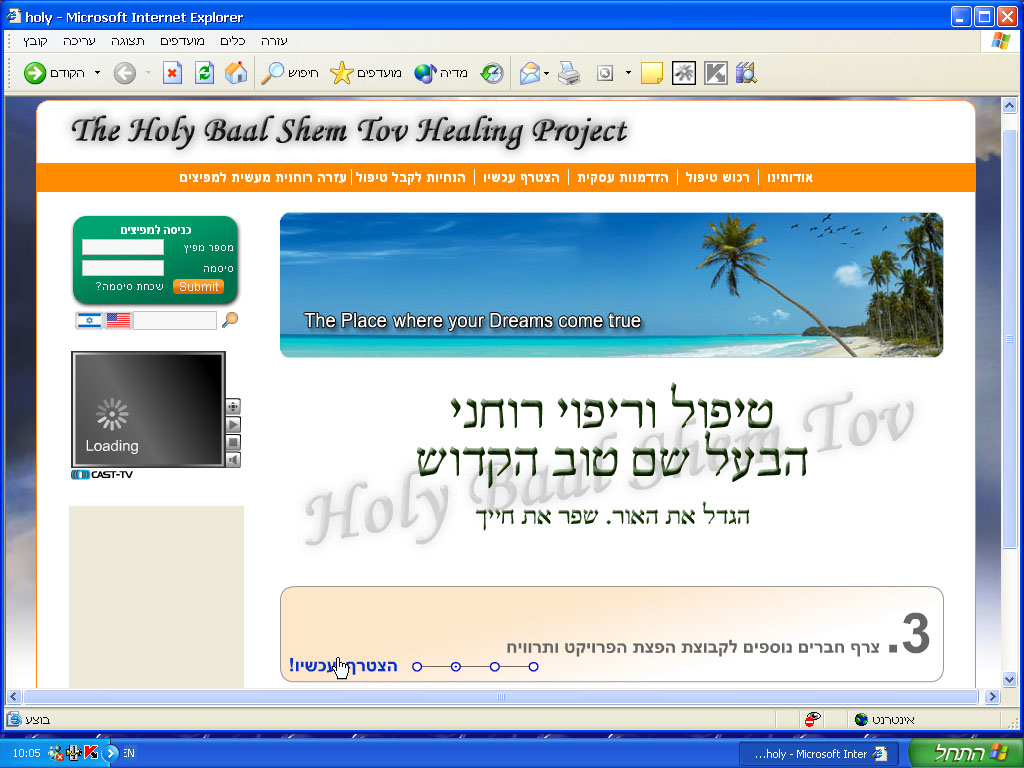This screenshot has height=768, width=1024.
Task: Stop page loading with red X icon
Action: tap(172, 73)
